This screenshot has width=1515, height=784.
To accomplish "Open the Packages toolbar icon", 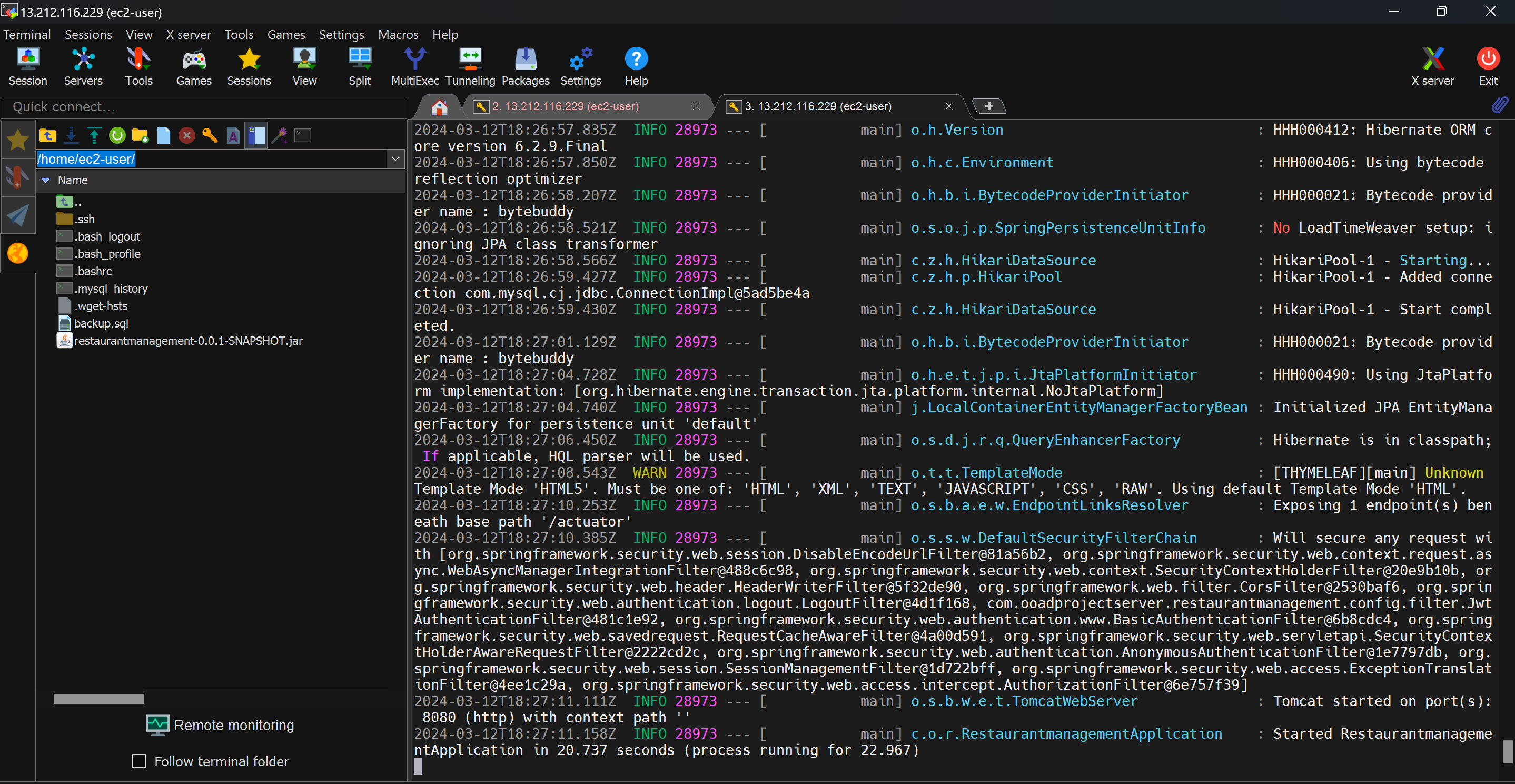I will (525, 66).
